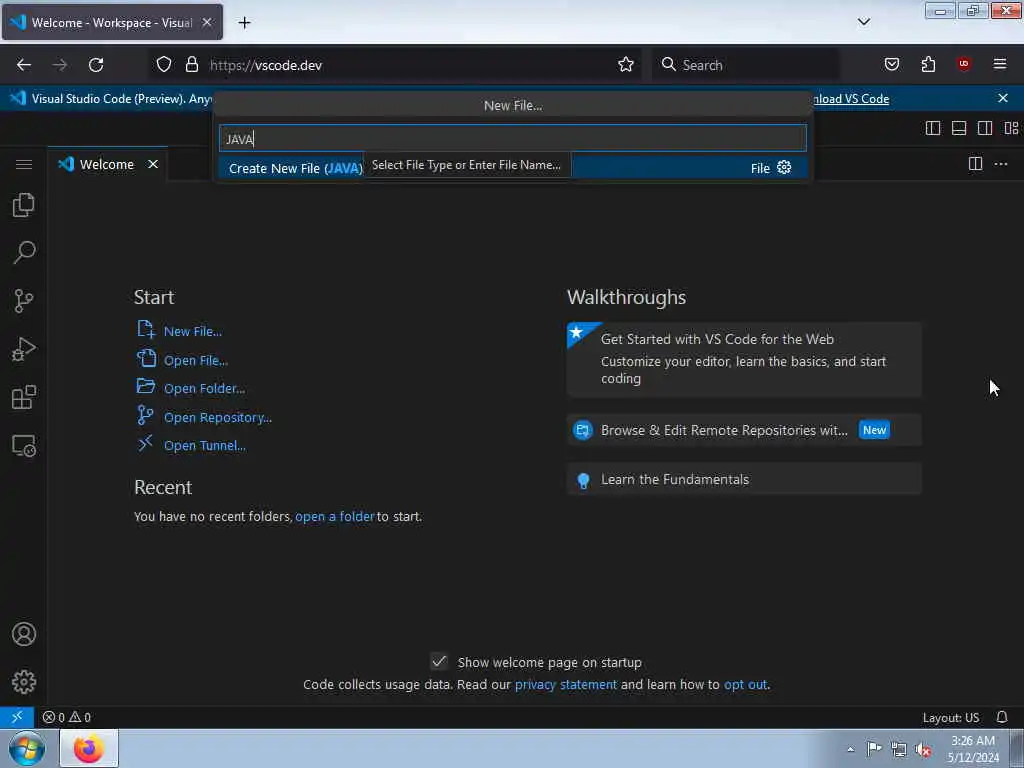This screenshot has height=768, width=1024.
Task: Open the network tray icon
Action: coord(899,749)
